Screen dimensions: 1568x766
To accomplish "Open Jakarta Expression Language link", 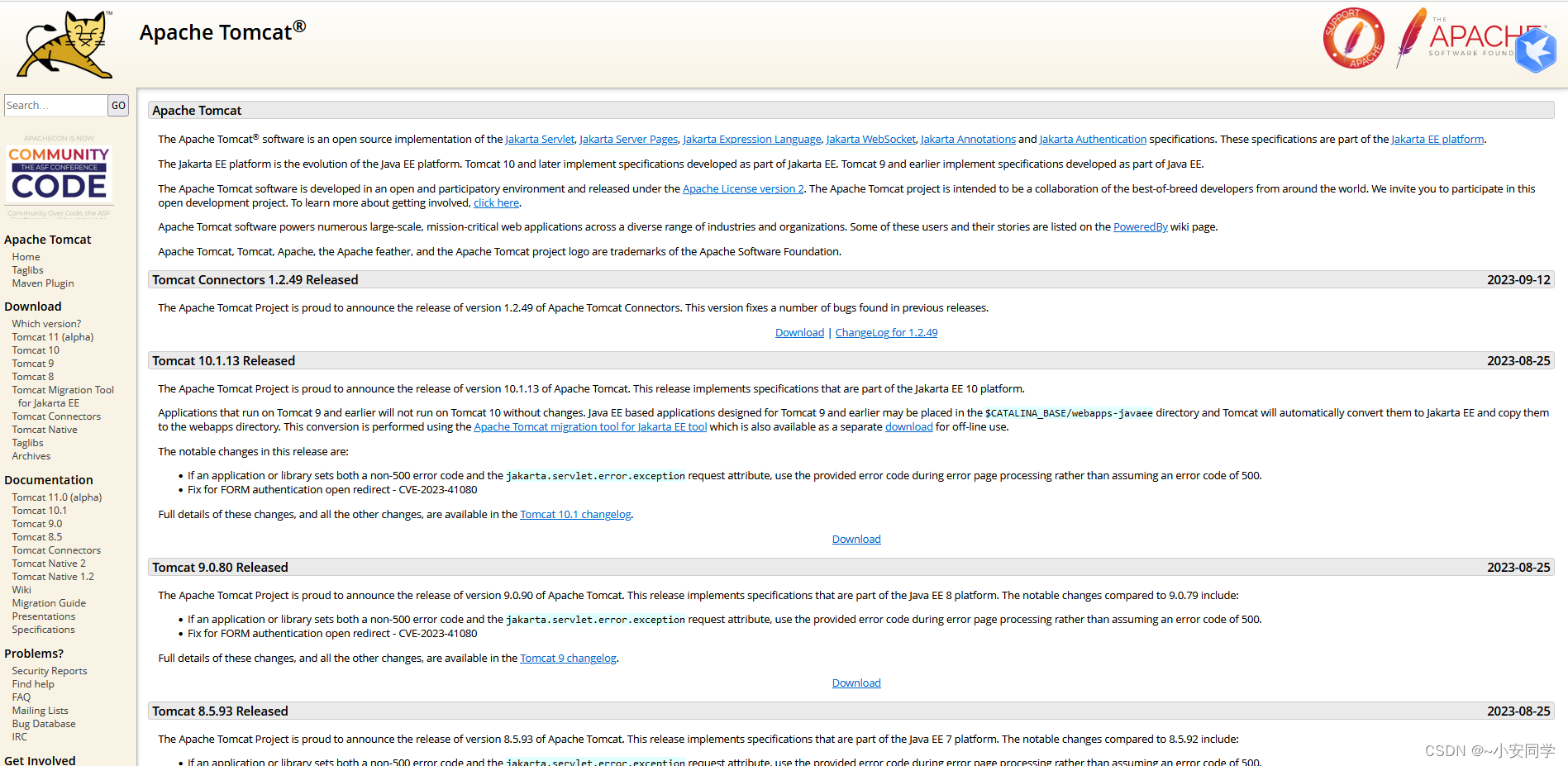I will pyautogui.click(x=752, y=140).
